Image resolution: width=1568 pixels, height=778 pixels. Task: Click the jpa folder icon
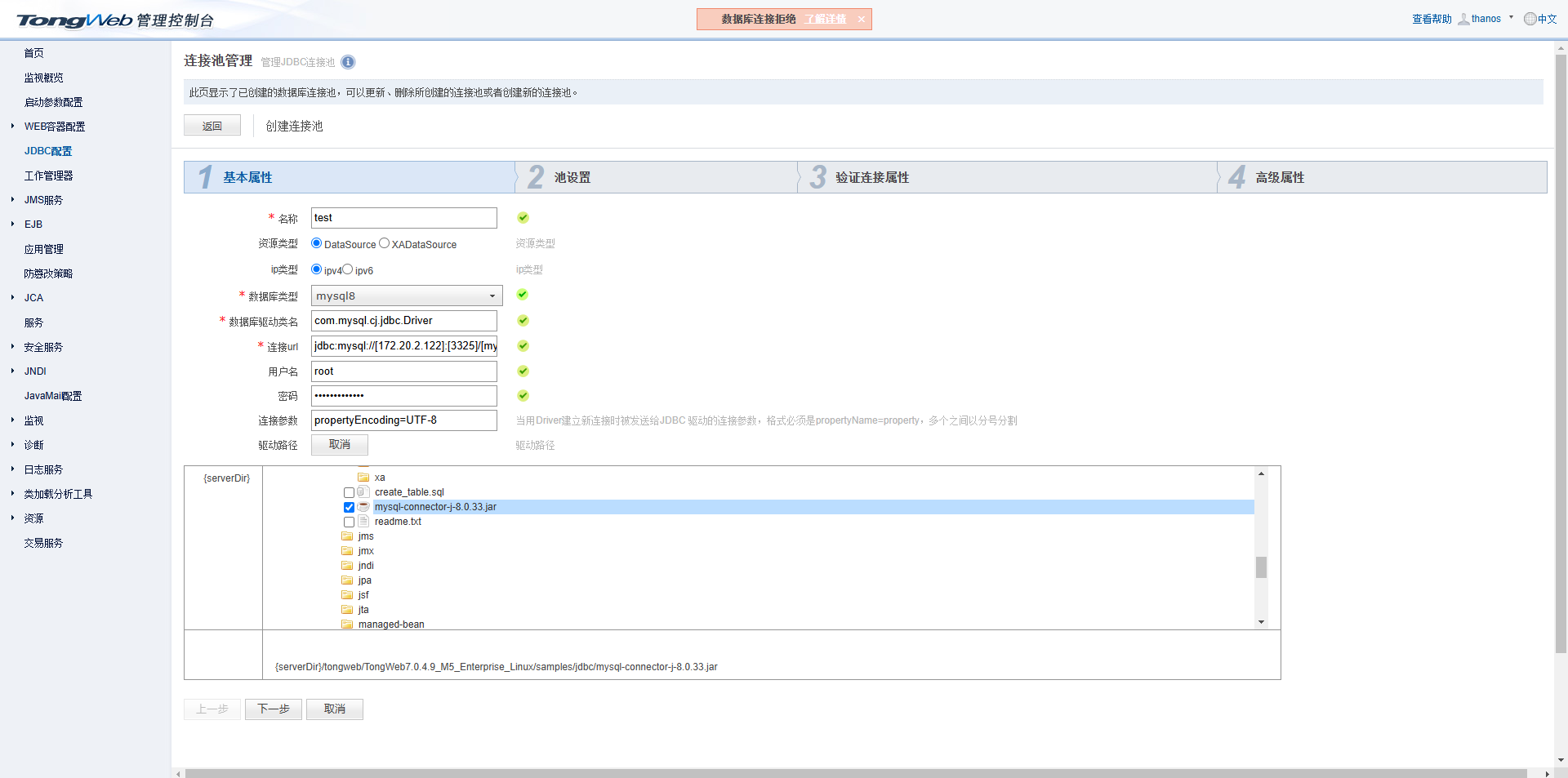coord(347,580)
